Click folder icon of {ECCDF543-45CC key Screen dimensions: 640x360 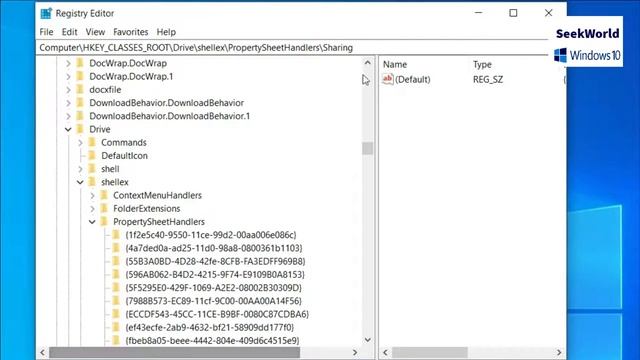coord(116,314)
